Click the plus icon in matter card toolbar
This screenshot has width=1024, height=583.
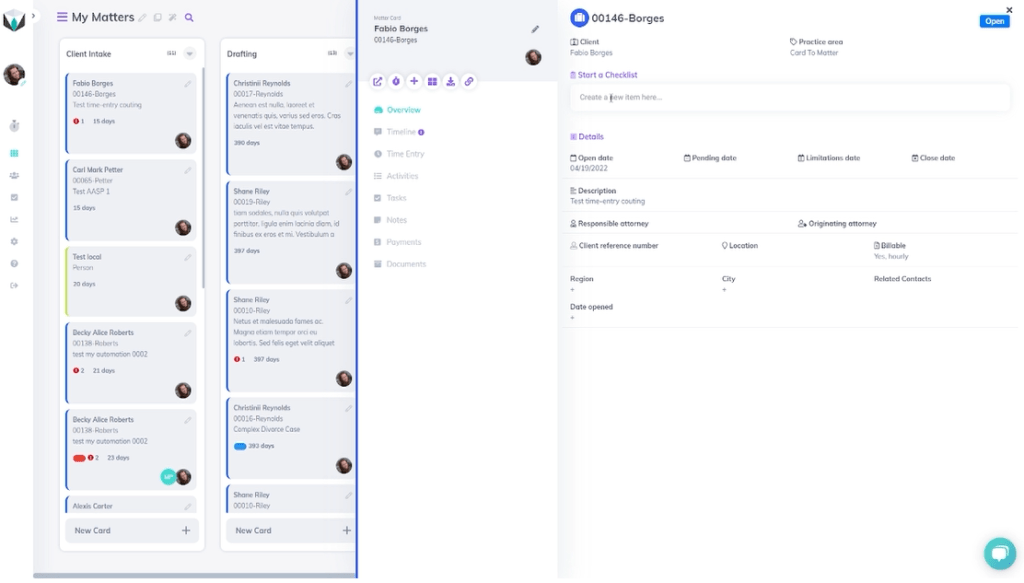pyautogui.click(x=414, y=81)
